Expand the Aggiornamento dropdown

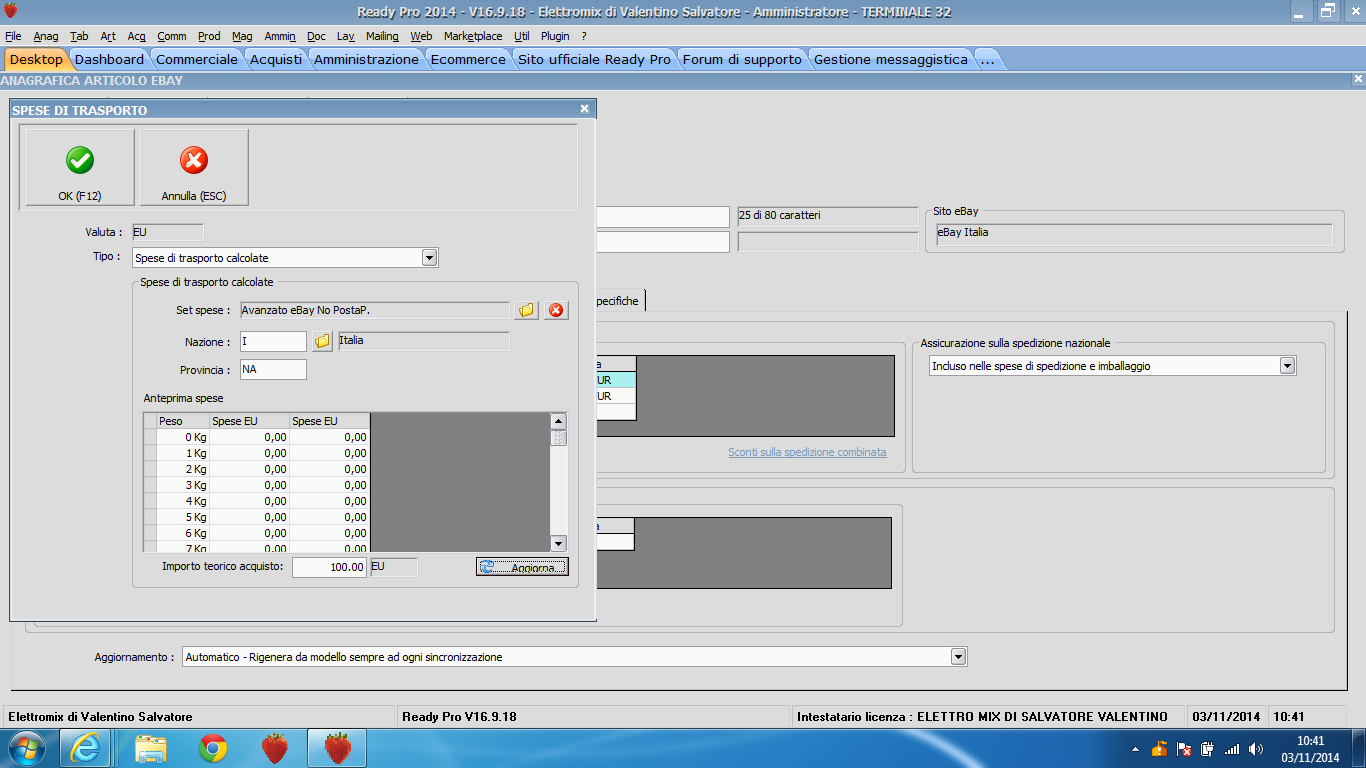[x=959, y=657]
